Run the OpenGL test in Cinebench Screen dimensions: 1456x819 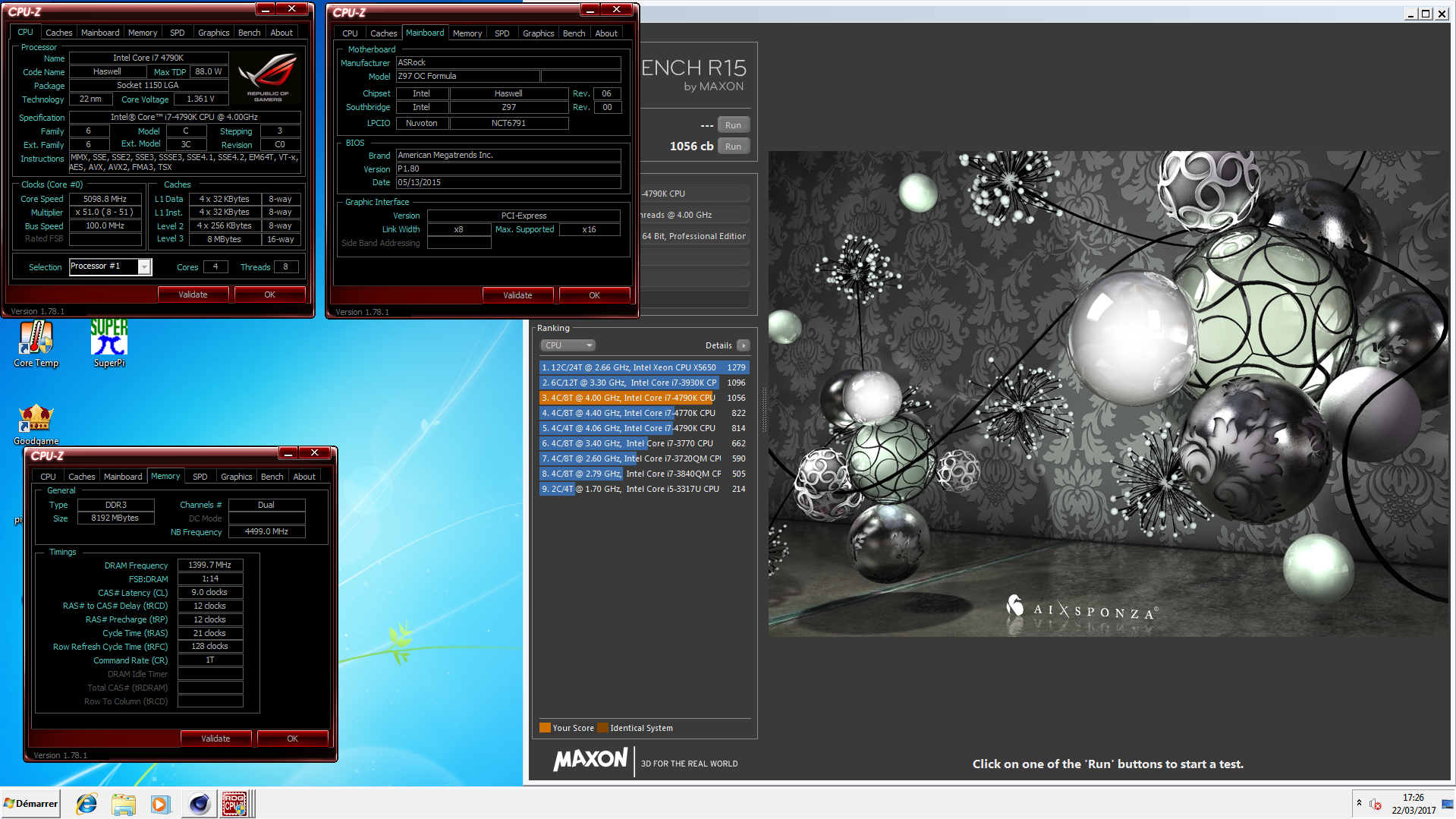[733, 125]
